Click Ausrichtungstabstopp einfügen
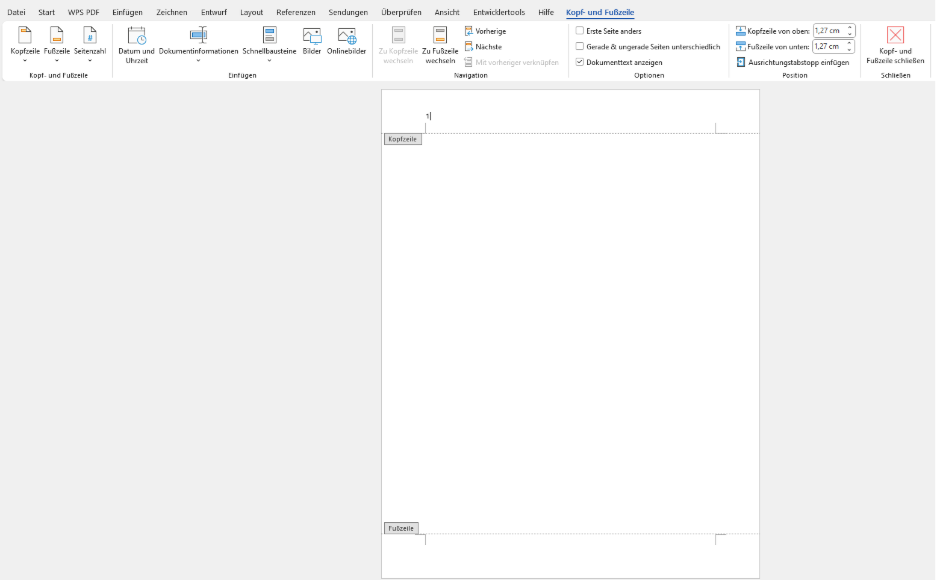Image resolution: width=936 pixels, height=580 pixels. point(793,62)
